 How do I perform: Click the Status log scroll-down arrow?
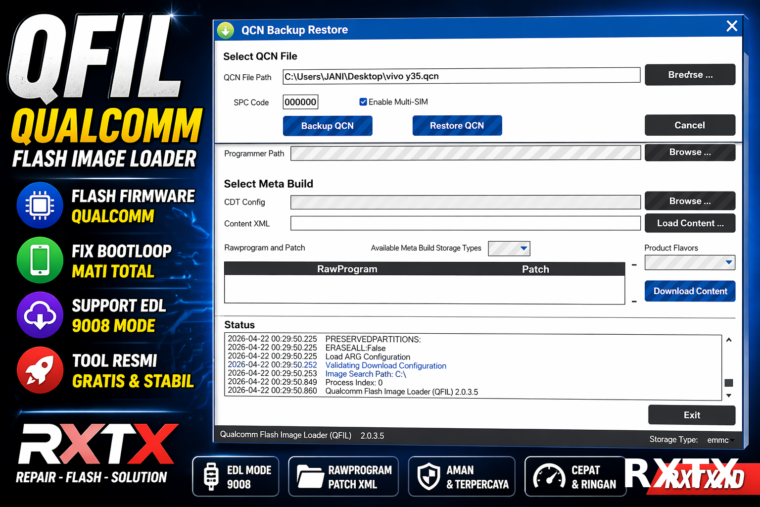pyautogui.click(x=728, y=396)
